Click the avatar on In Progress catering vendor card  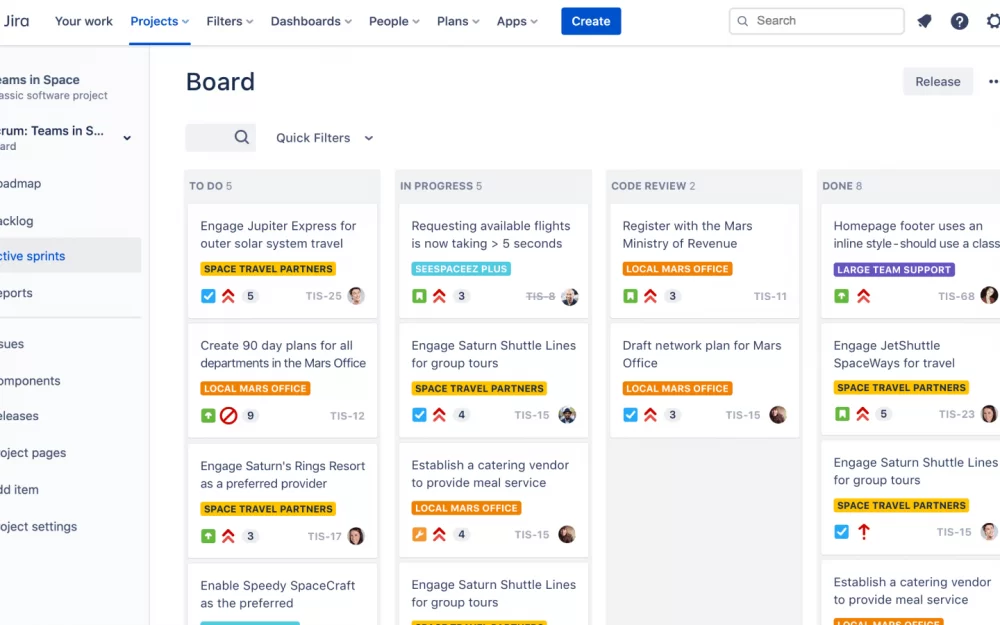click(x=567, y=534)
